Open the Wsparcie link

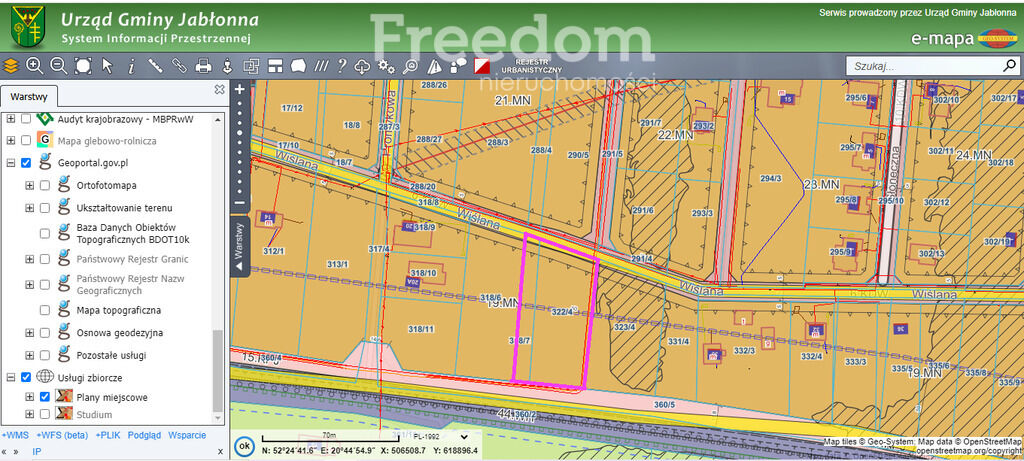187,435
